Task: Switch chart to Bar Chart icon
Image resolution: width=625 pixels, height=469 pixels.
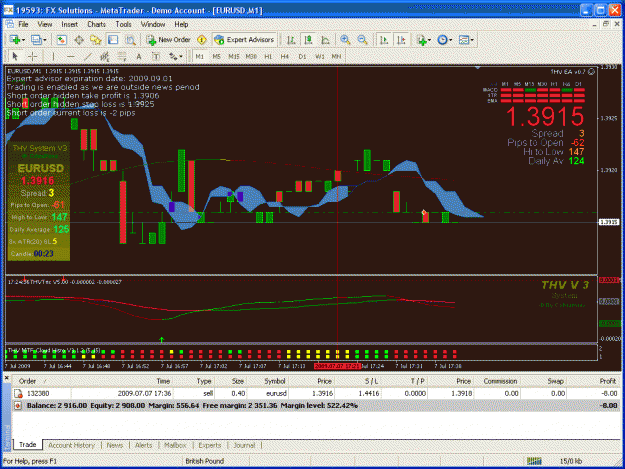Action: tap(291, 40)
